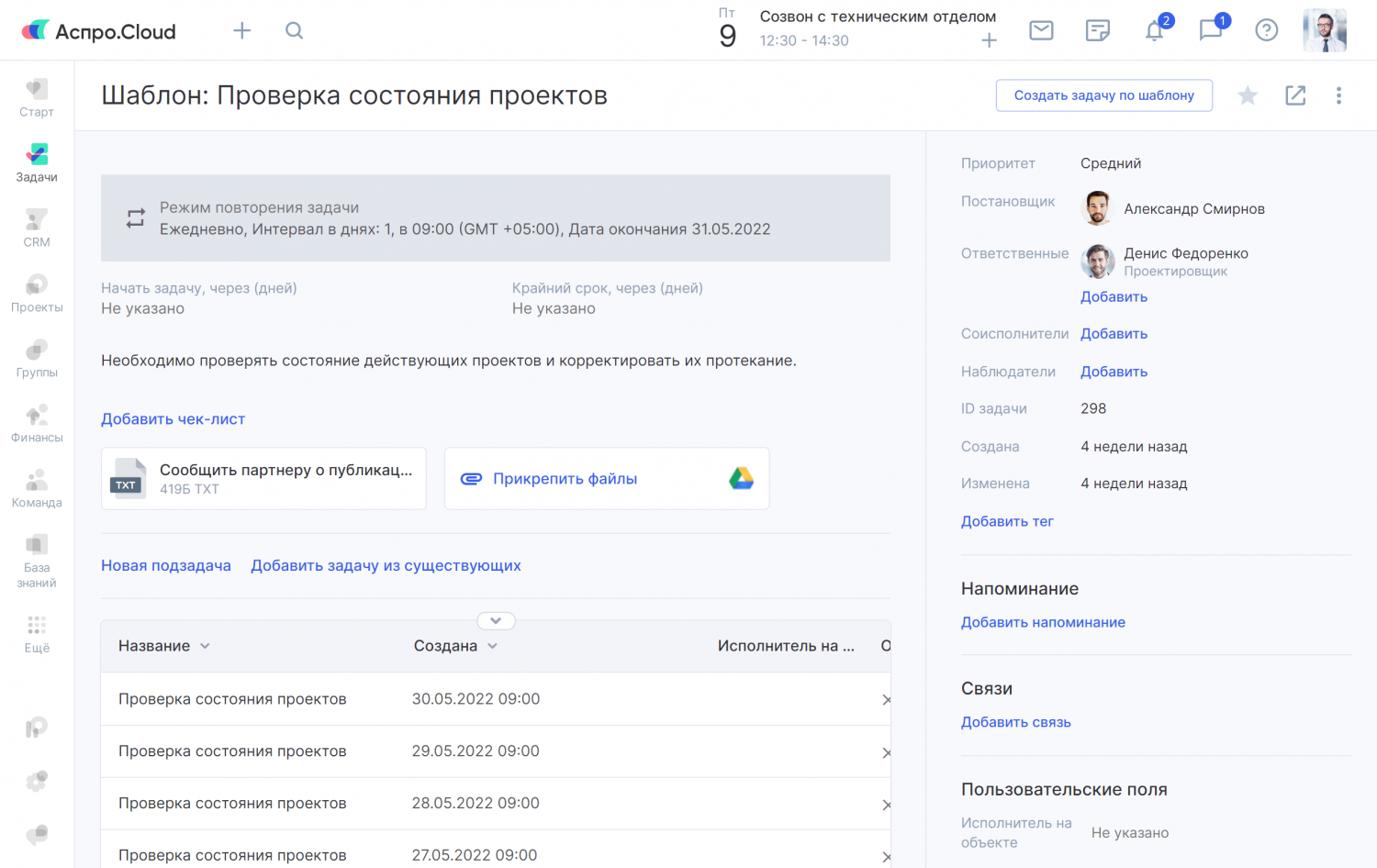Viewport: 1377px width, 868px height.
Task: Remove the 30.05.2022 subtask row
Action: 886,700
